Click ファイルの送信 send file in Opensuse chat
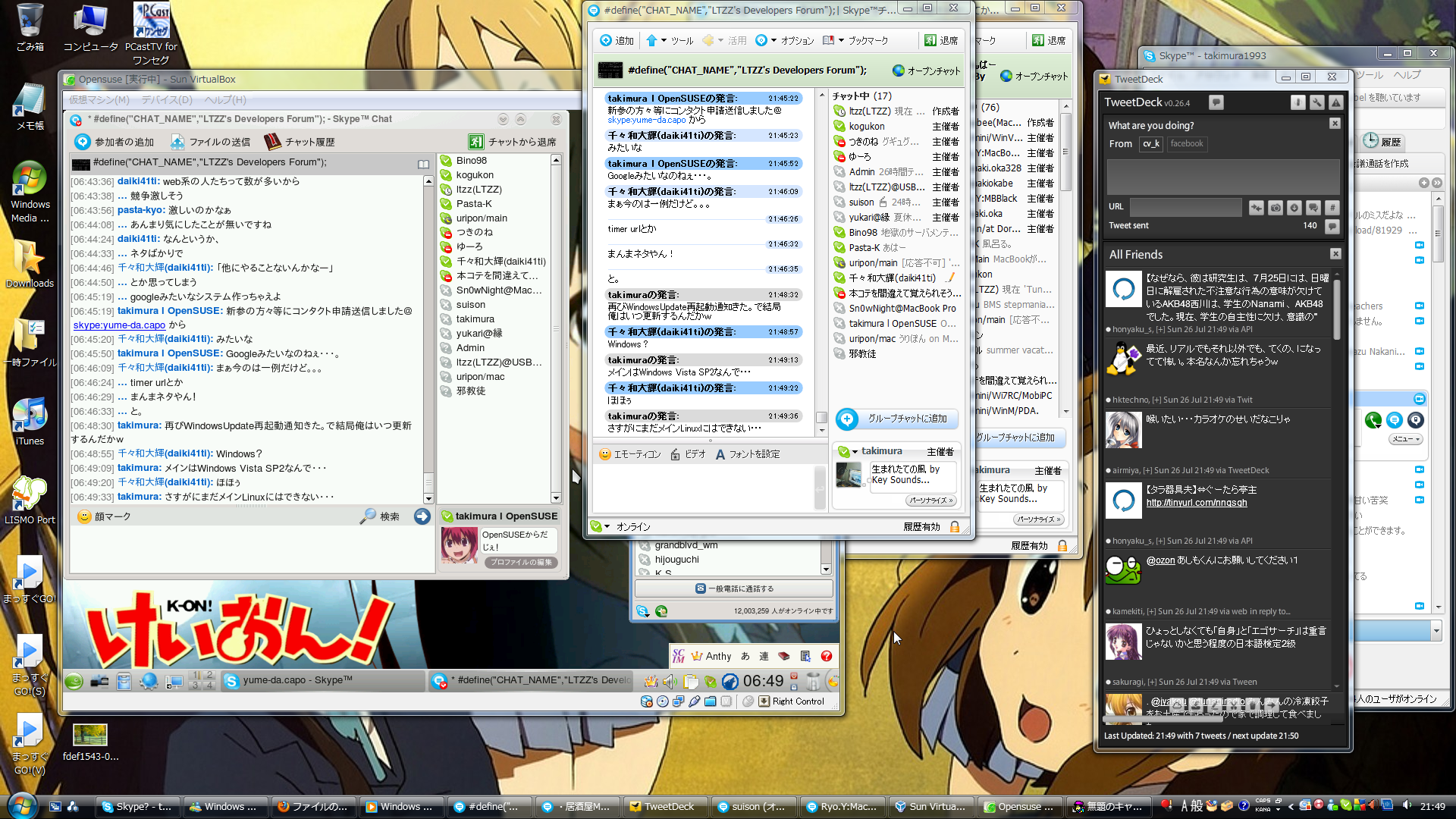This screenshot has height=819, width=1456. (210, 142)
